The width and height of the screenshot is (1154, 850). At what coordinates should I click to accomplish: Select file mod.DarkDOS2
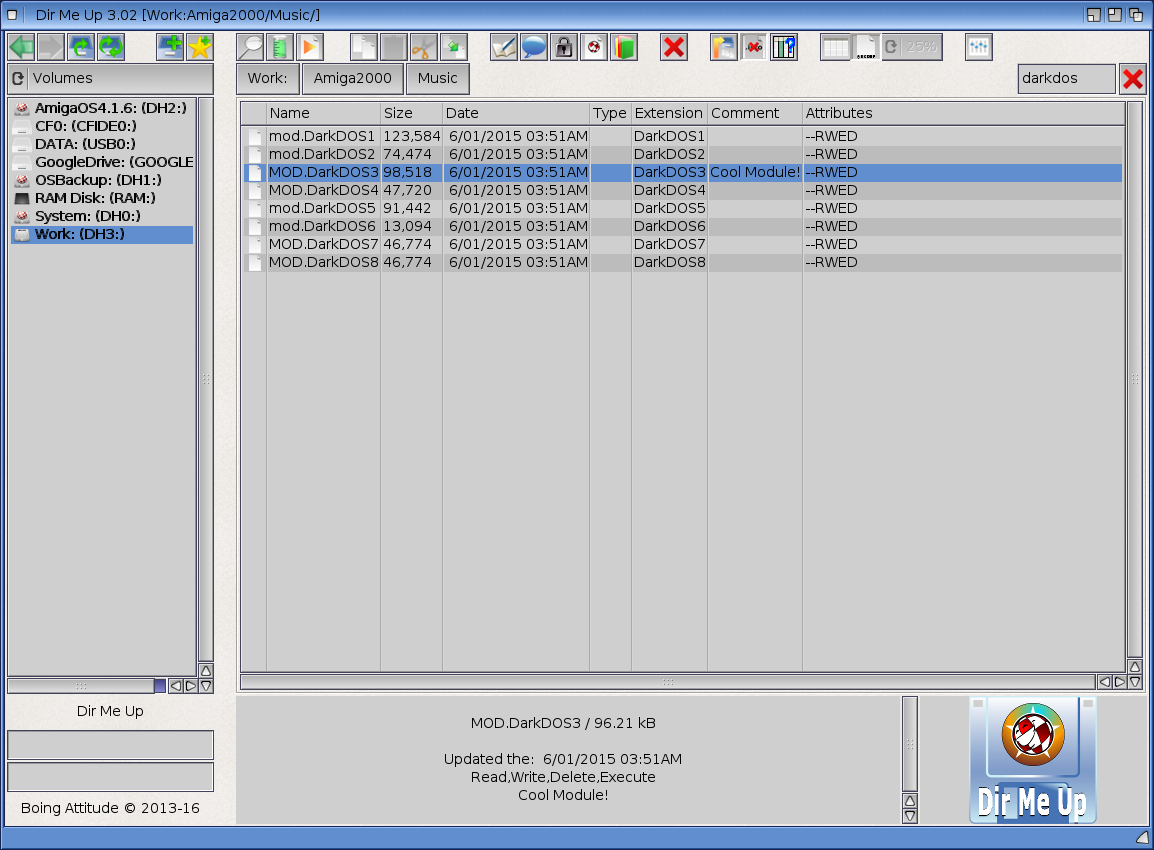pos(682,155)
